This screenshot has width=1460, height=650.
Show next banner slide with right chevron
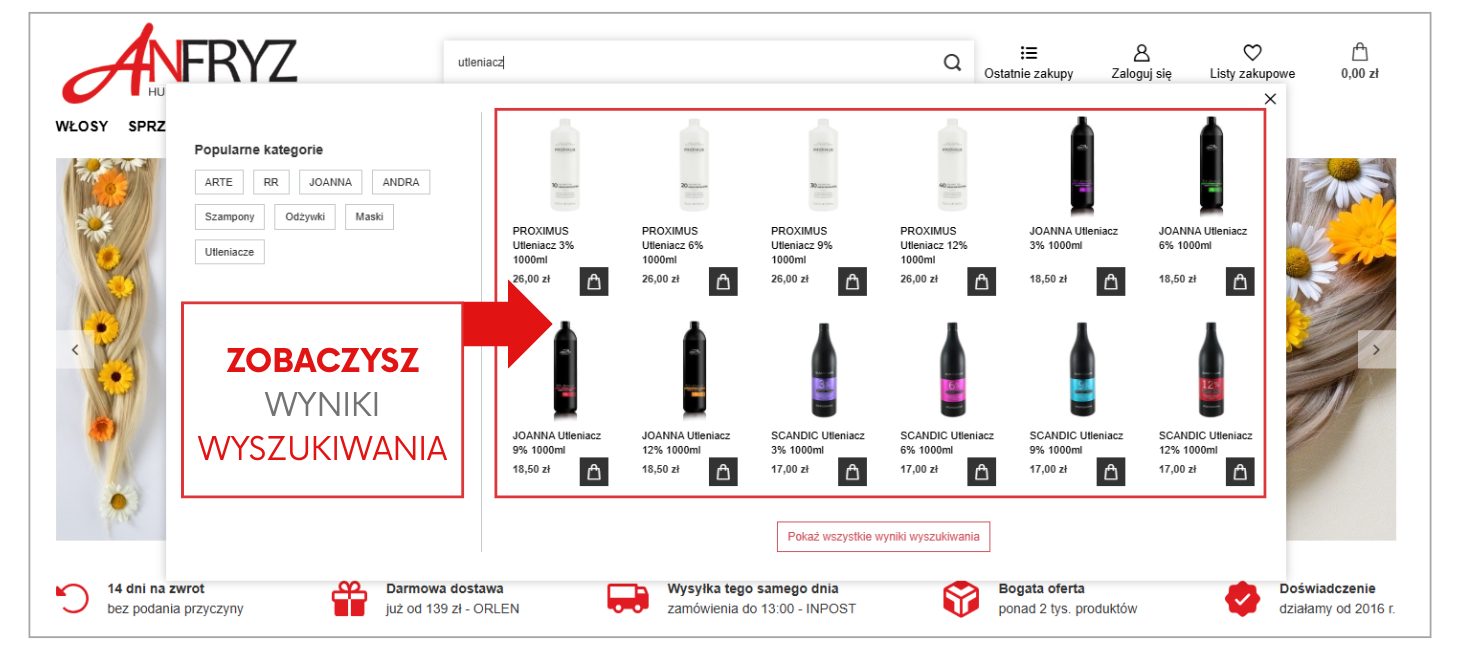pyautogui.click(x=1376, y=349)
